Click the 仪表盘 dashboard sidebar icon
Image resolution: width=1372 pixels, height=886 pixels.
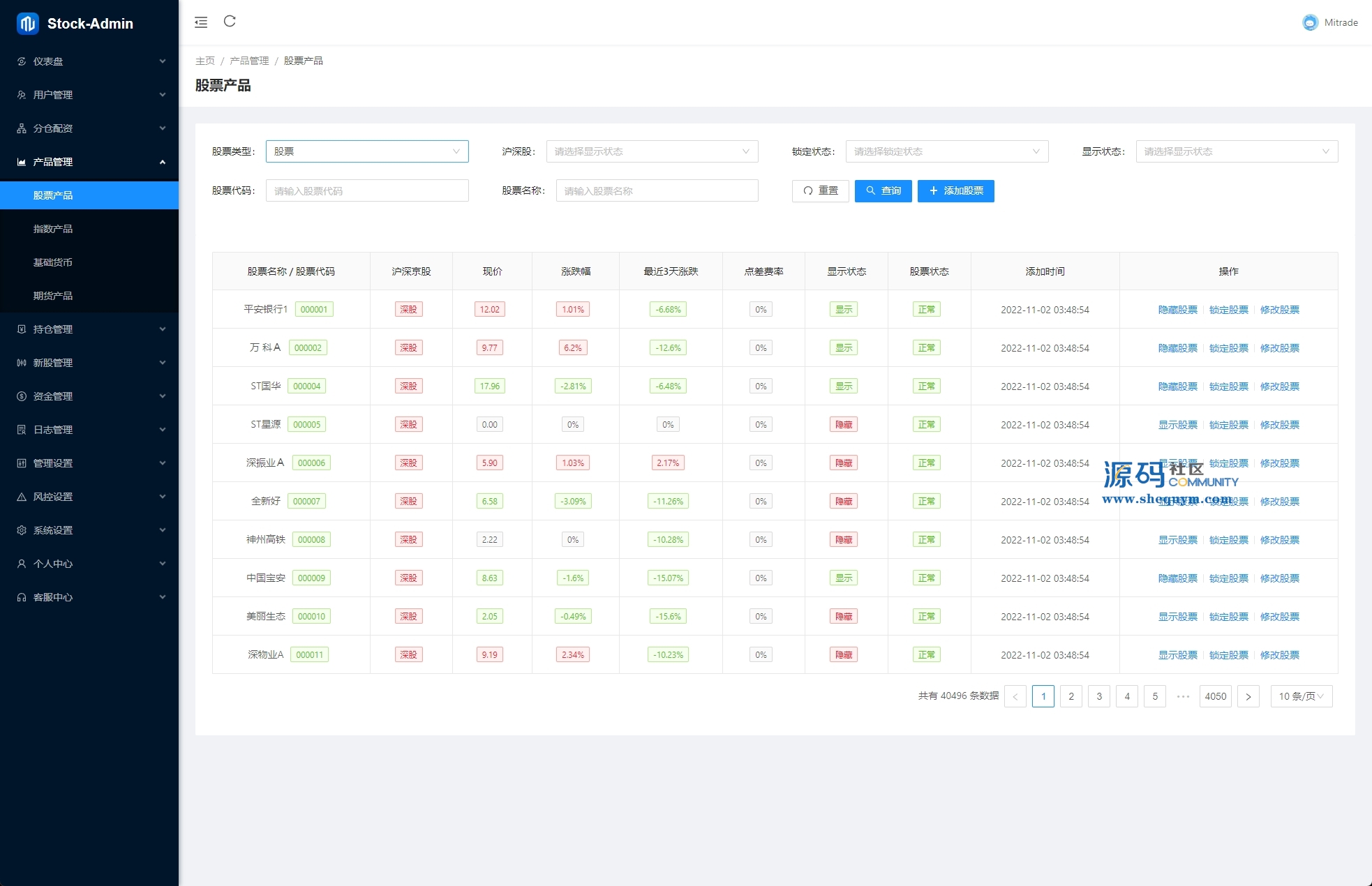click(22, 61)
